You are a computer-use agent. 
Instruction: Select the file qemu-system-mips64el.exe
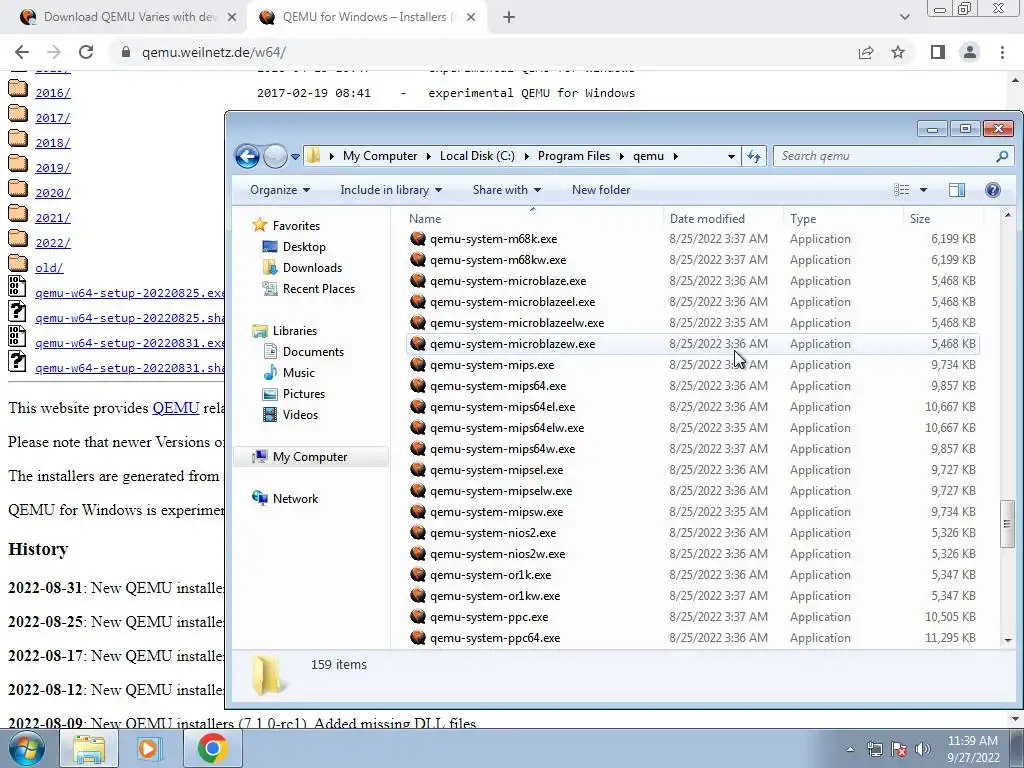pyautogui.click(x=502, y=407)
